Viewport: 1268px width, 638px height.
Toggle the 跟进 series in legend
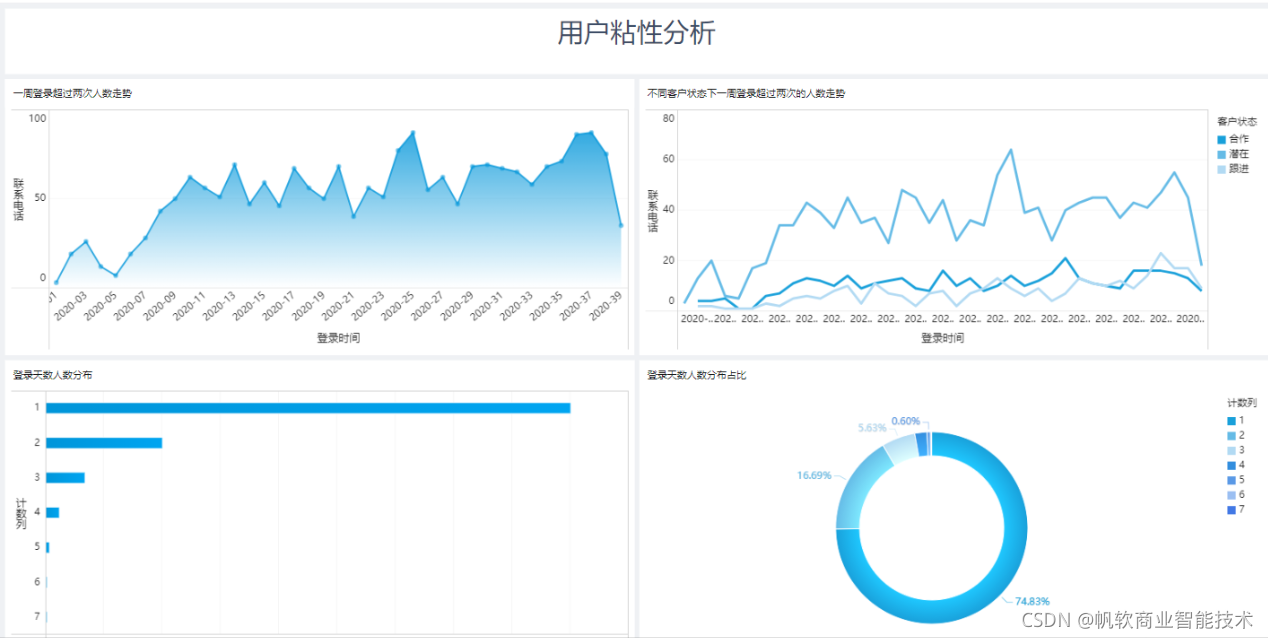tap(1233, 169)
